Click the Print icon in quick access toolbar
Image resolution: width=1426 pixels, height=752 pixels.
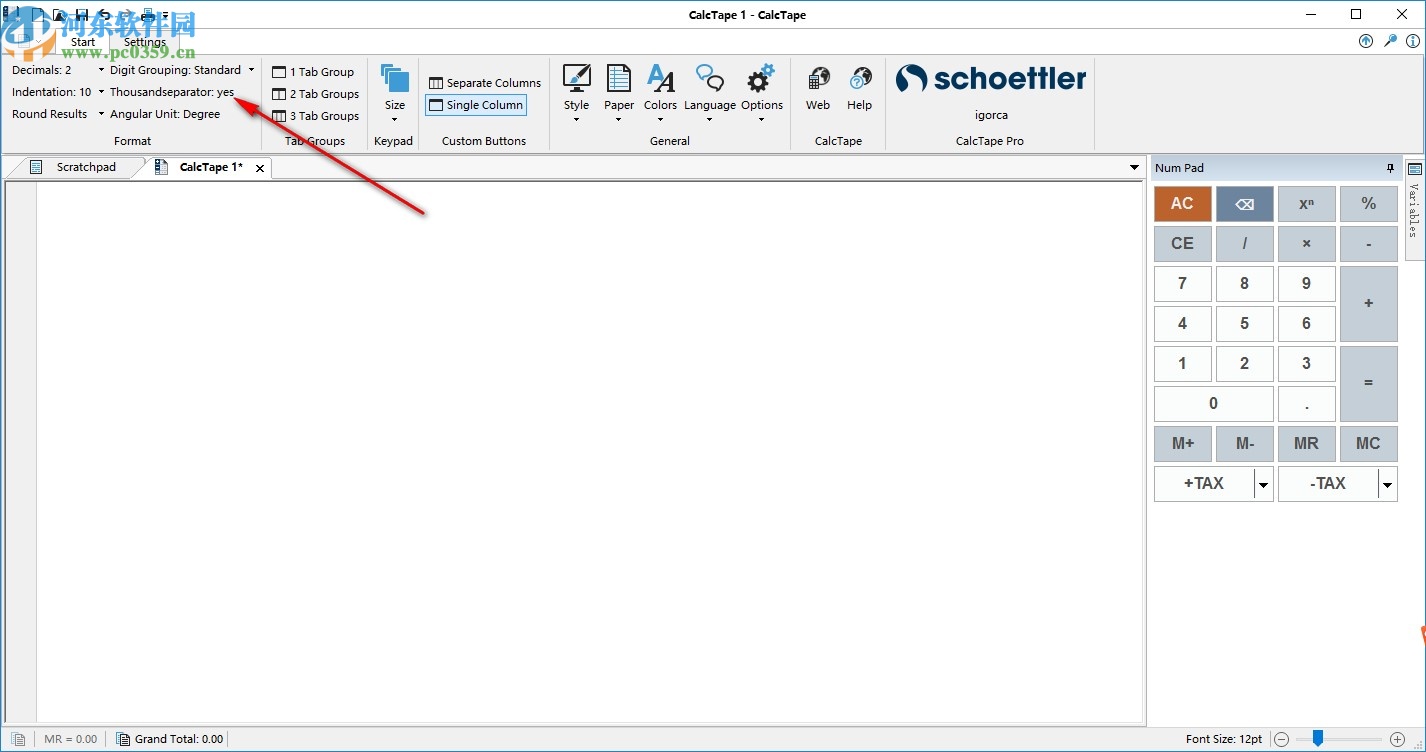[x=147, y=15]
